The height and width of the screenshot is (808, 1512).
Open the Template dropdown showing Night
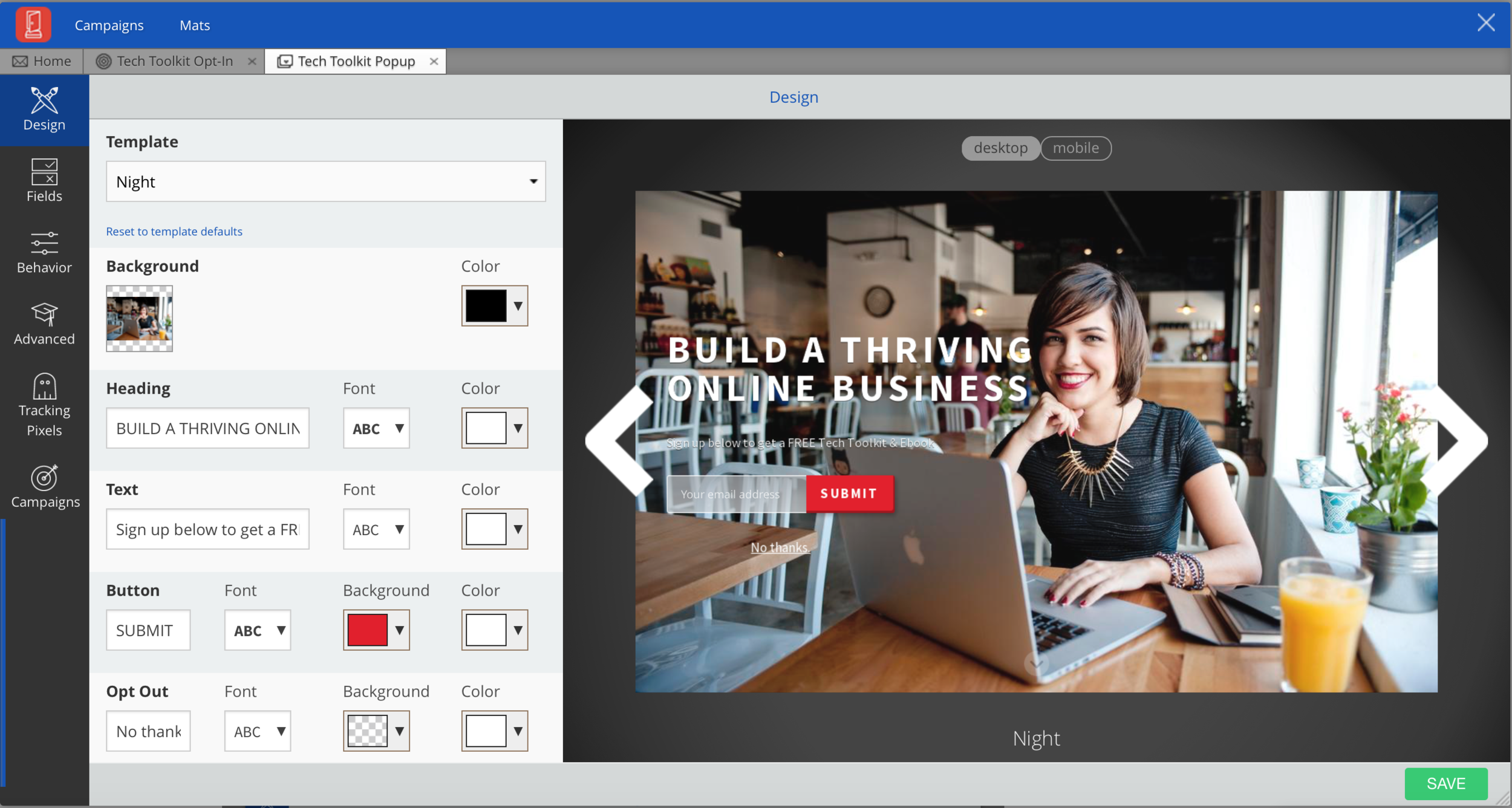click(326, 181)
